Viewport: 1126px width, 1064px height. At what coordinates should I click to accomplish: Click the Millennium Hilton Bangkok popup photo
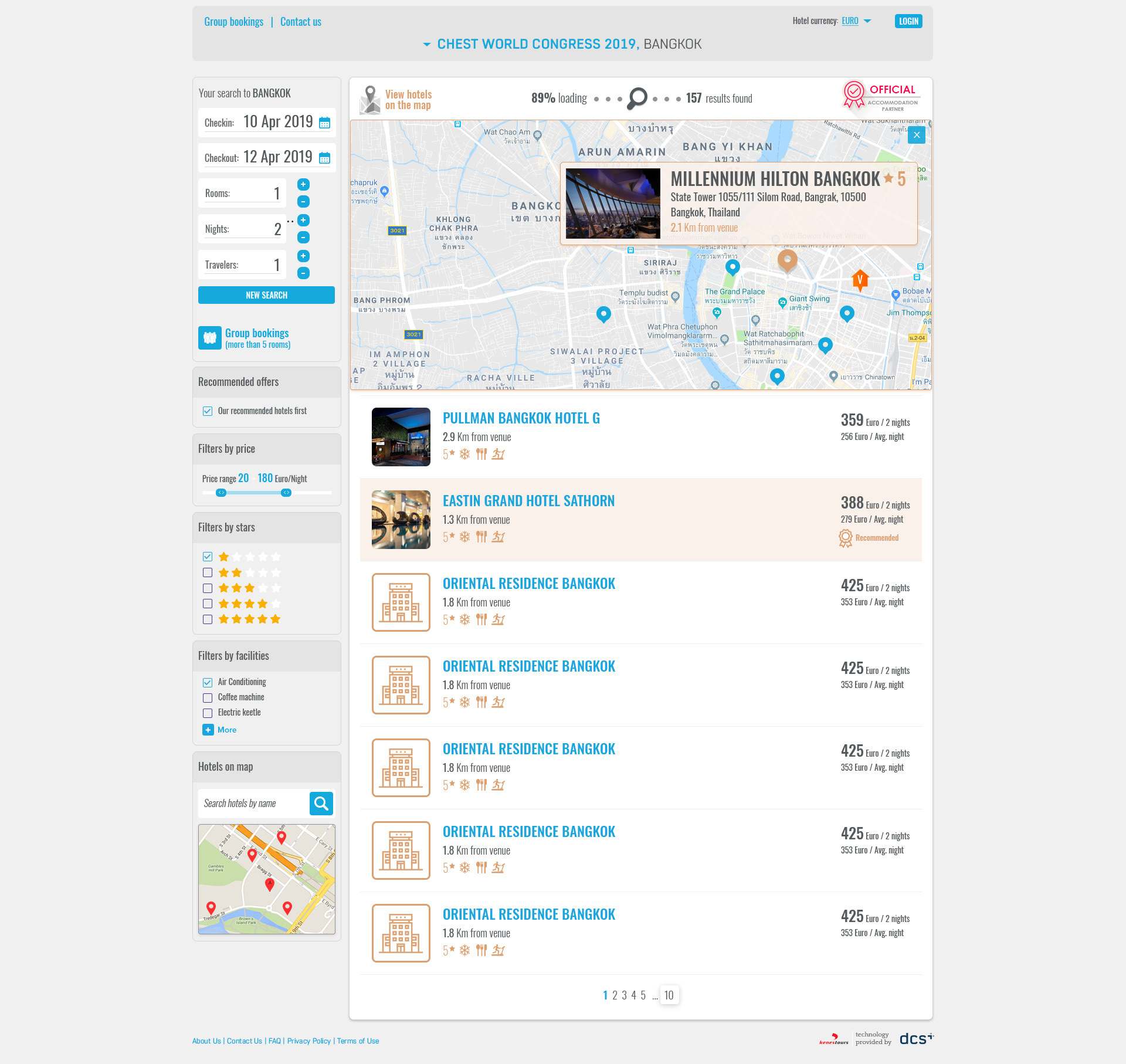tap(613, 204)
